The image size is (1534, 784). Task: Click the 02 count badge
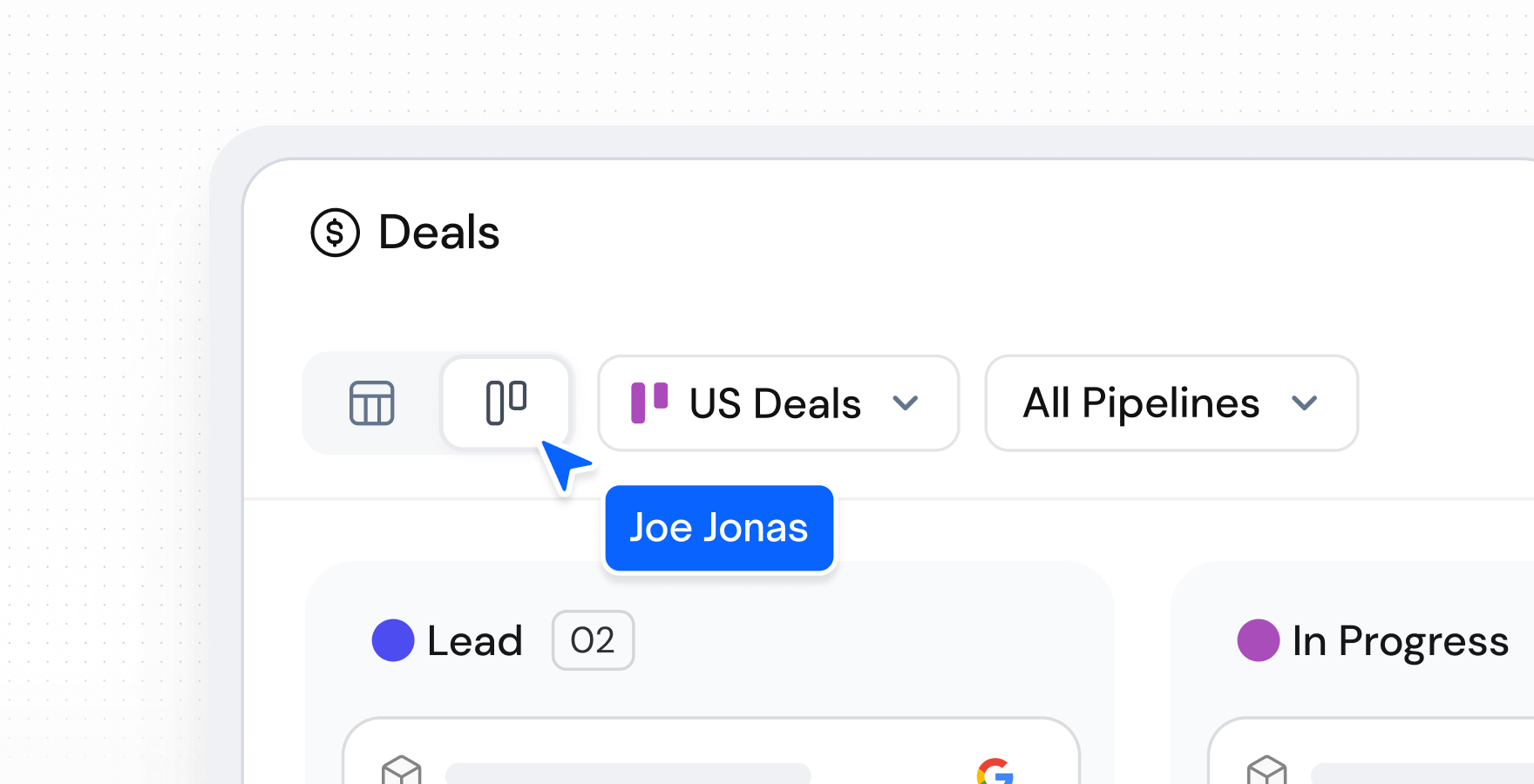coord(593,640)
